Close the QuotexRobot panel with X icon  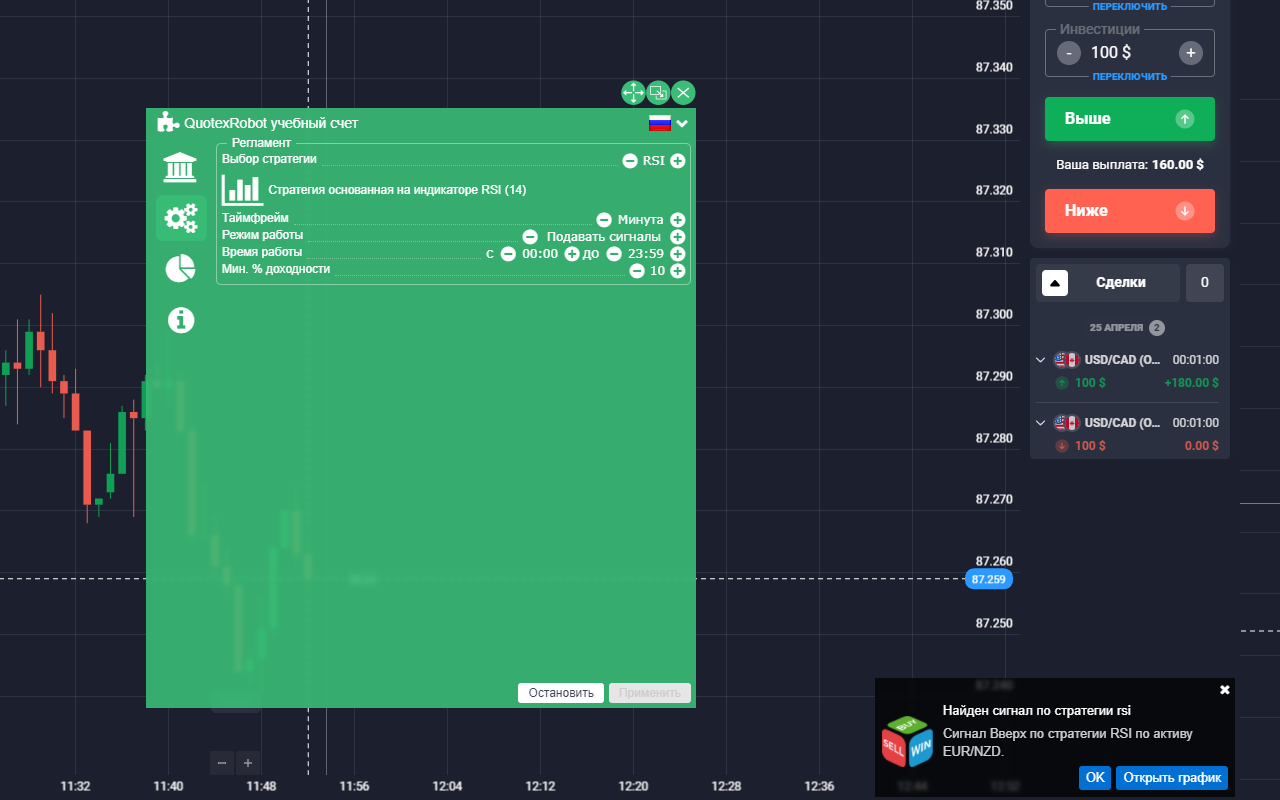(683, 93)
